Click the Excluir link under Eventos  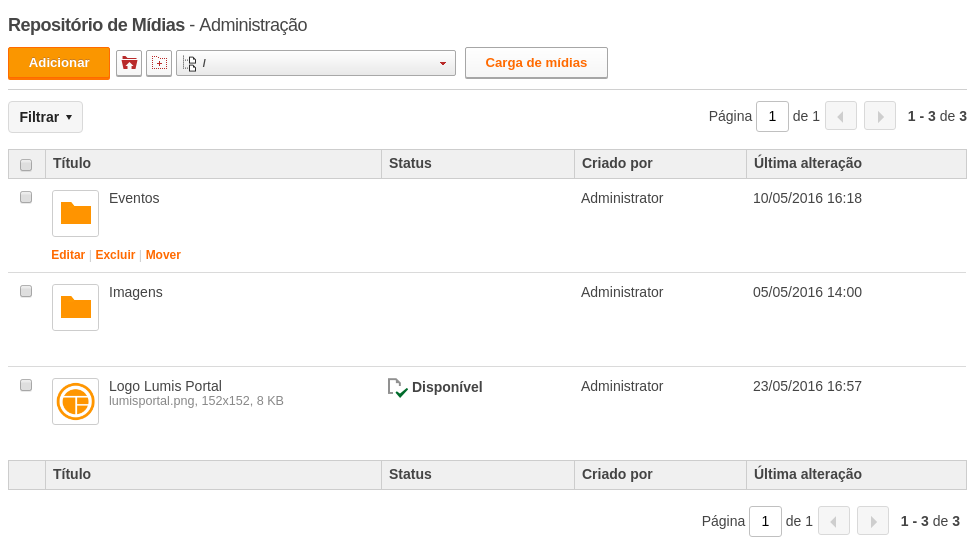(115, 255)
